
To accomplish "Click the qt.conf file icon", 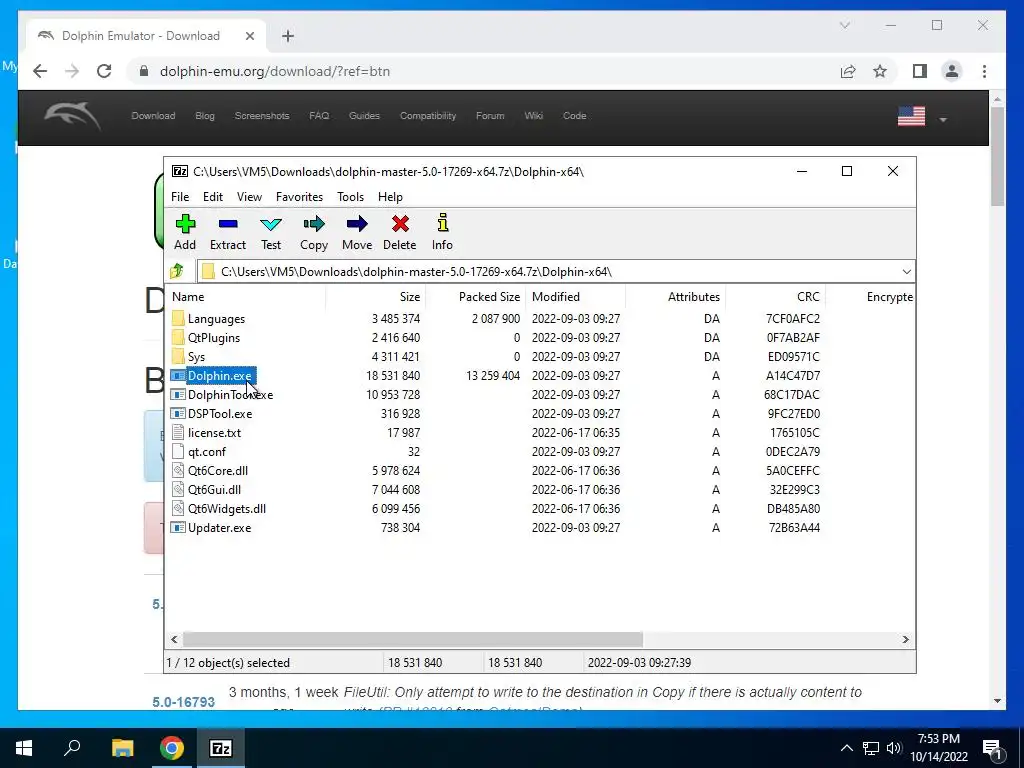I will pos(178,451).
